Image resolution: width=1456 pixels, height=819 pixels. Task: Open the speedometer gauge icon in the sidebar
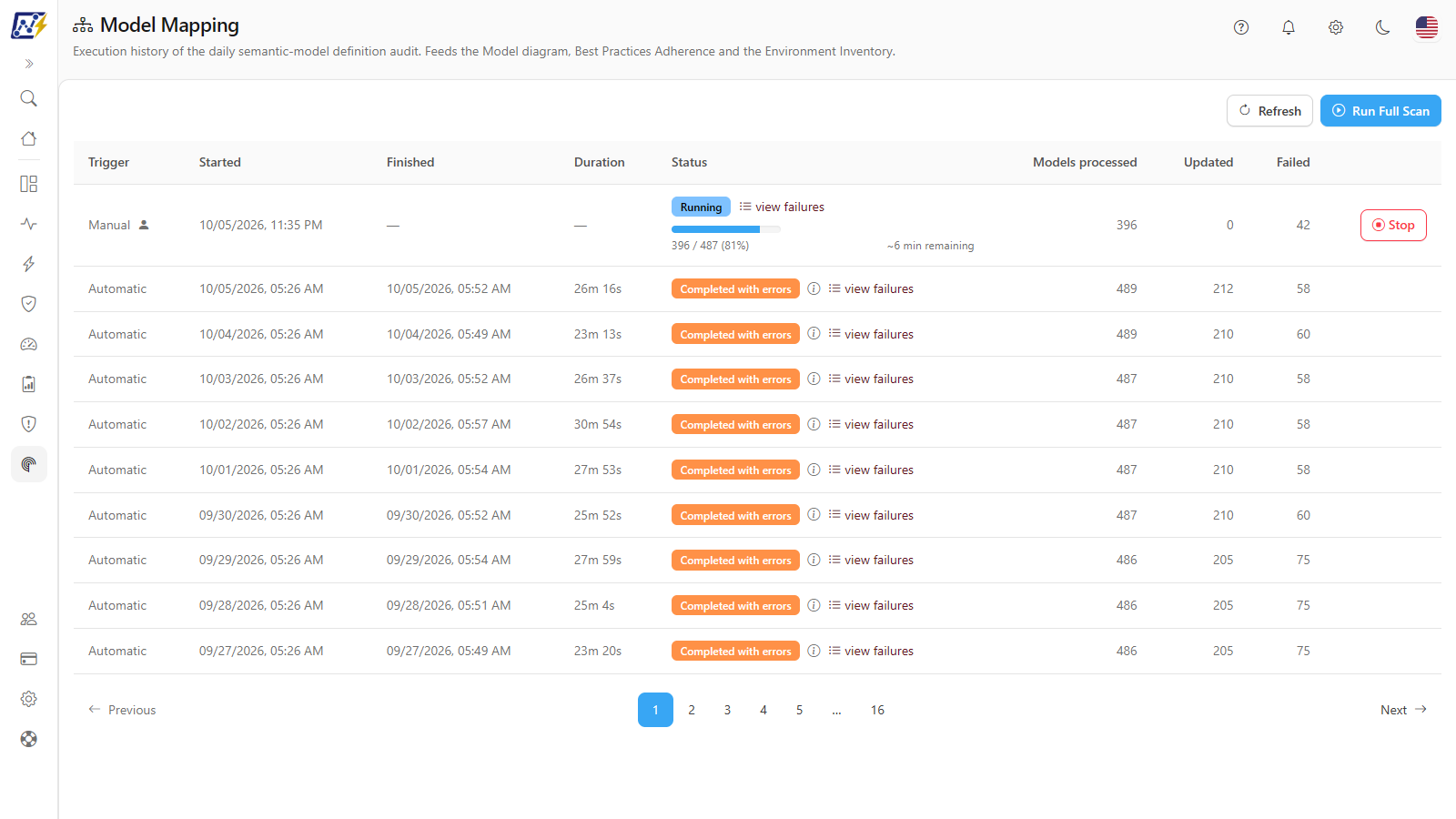[x=29, y=344]
